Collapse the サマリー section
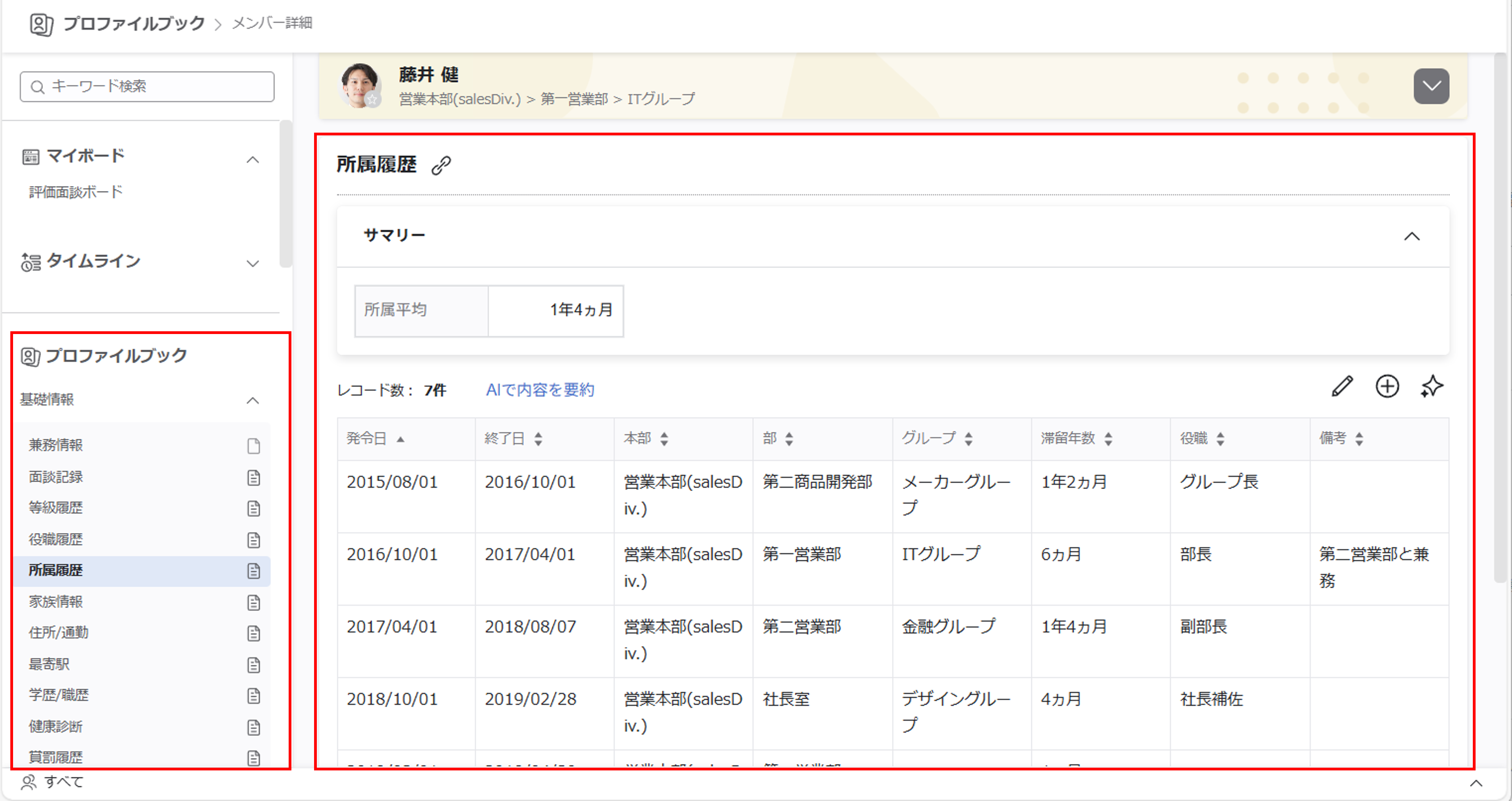 [x=1412, y=236]
